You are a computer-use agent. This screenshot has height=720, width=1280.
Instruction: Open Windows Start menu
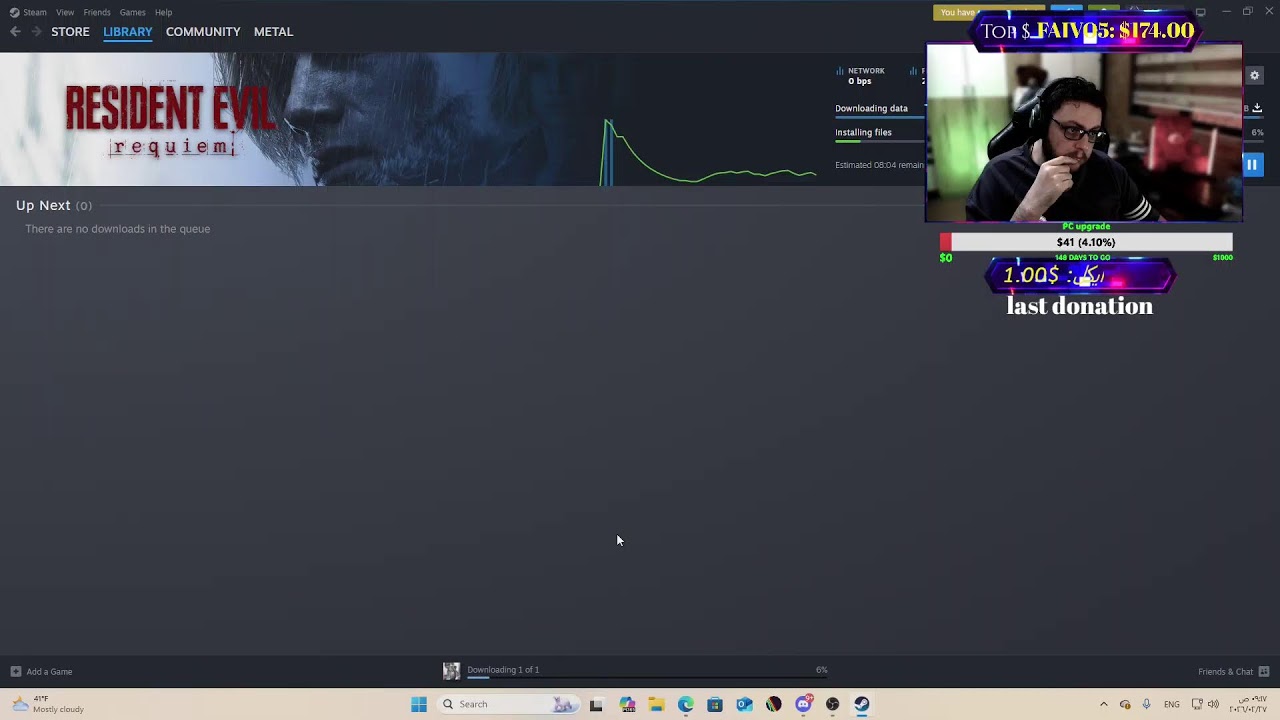coord(419,704)
